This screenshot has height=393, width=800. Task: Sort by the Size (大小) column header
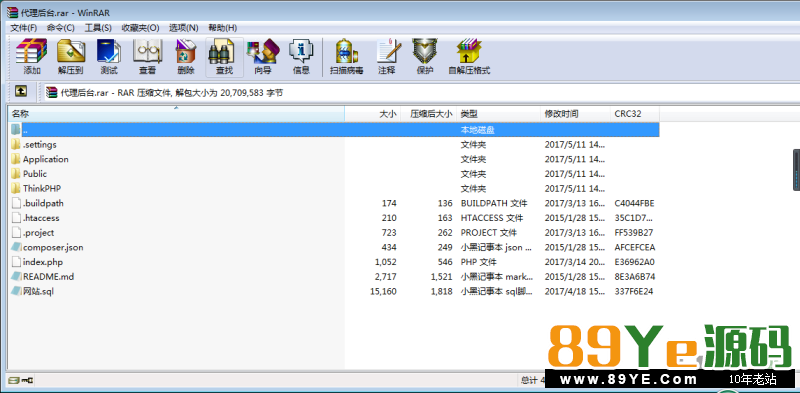pos(373,114)
